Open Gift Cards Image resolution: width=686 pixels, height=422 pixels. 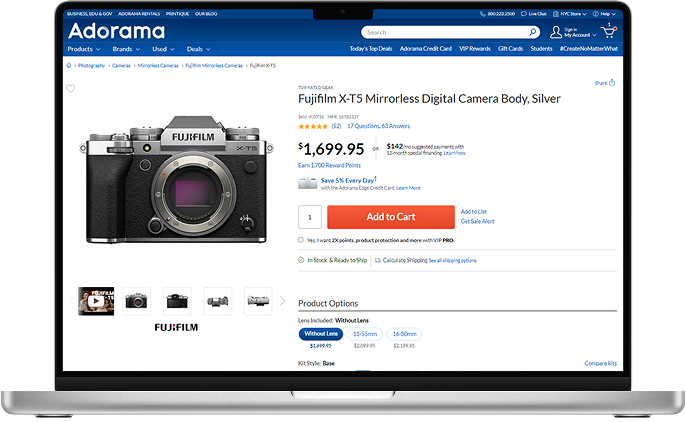pos(511,49)
